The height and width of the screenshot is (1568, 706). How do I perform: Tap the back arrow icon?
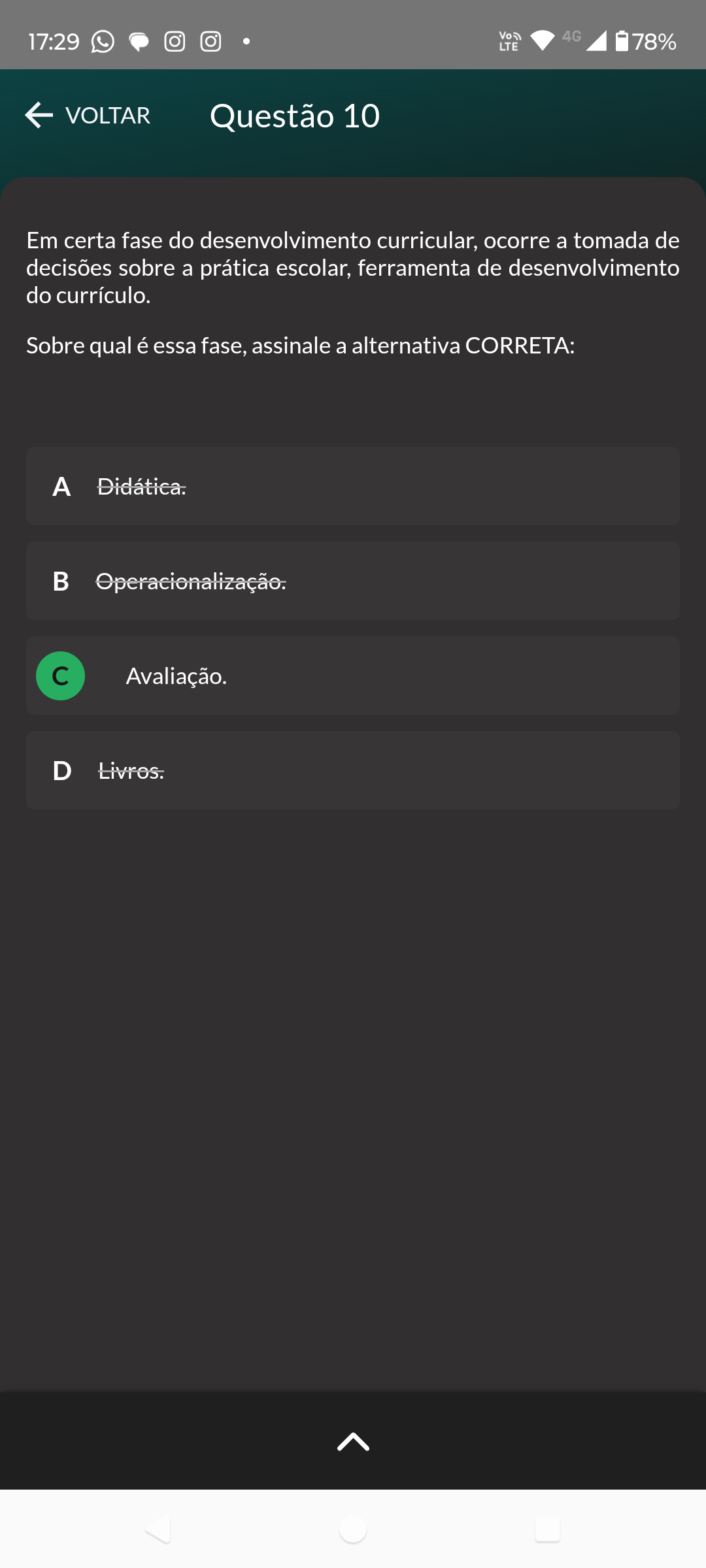(39, 115)
